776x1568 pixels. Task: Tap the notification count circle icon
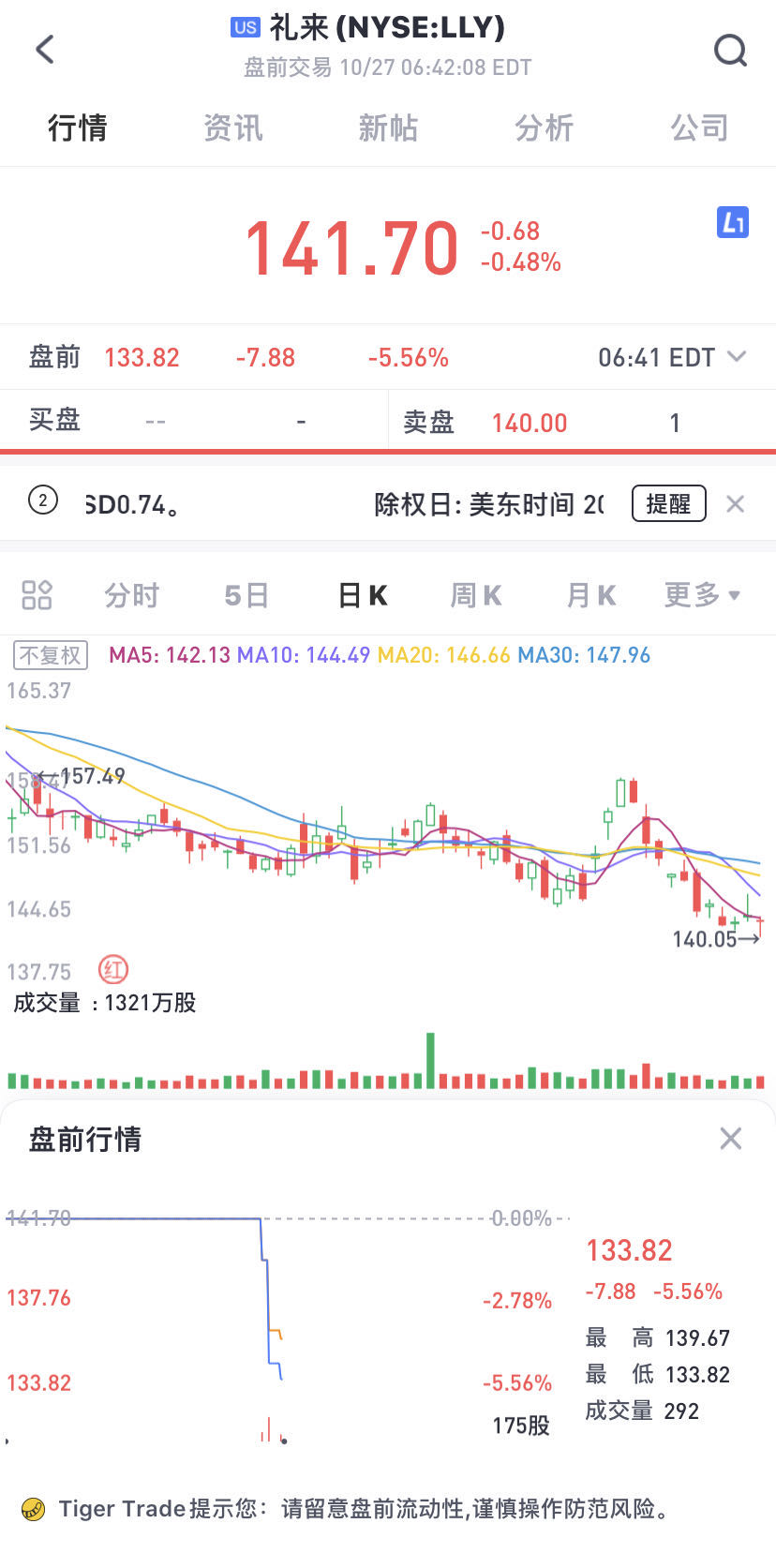point(42,500)
